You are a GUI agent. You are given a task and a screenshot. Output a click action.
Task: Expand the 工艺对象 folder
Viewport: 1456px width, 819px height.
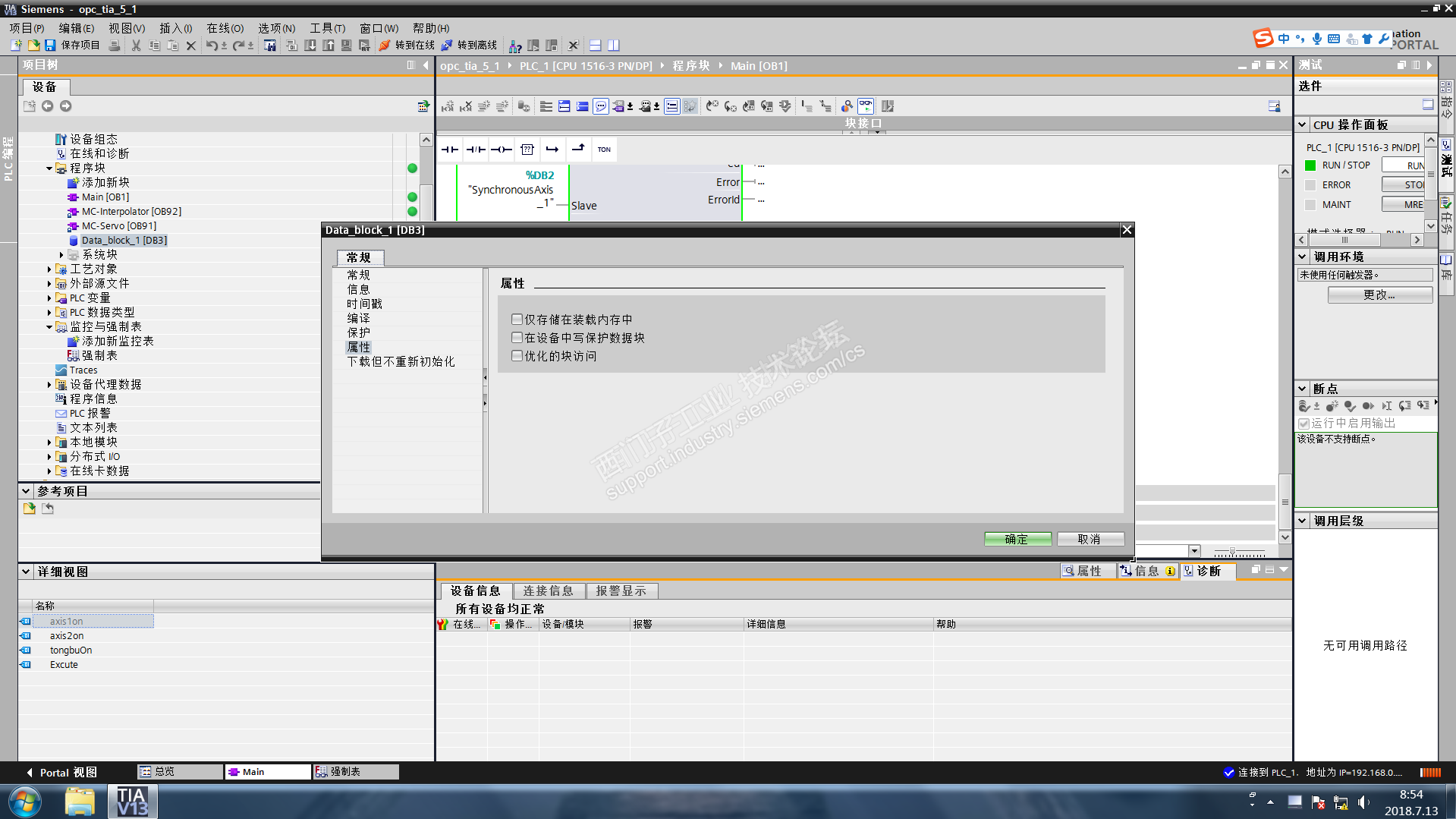click(x=49, y=269)
